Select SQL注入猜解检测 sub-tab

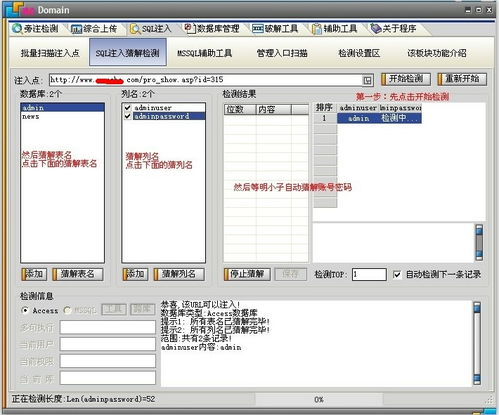tap(128, 52)
